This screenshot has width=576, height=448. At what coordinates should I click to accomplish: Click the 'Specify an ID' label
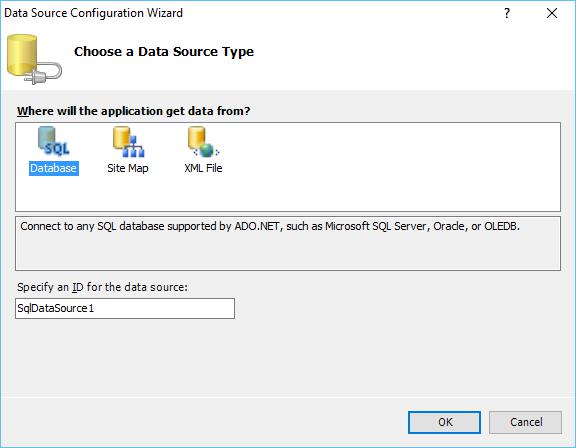tap(102, 287)
